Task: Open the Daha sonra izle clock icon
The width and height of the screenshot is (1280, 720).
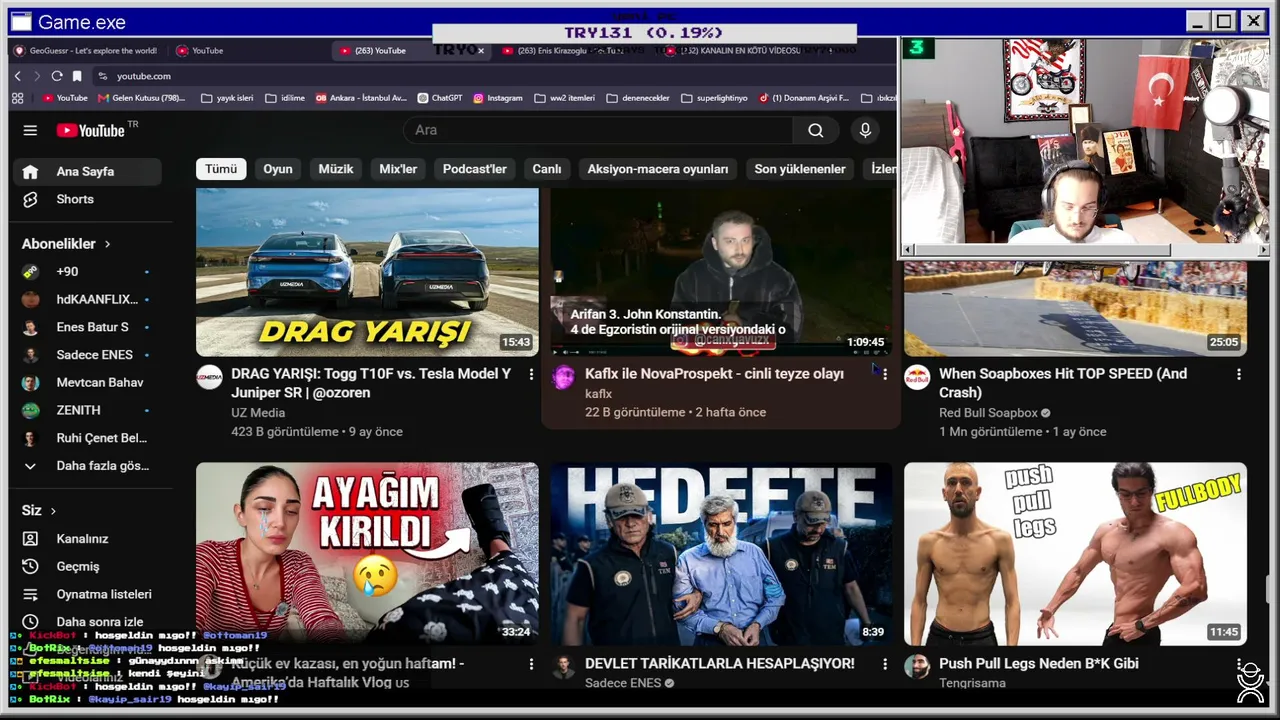Action: click(30, 622)
